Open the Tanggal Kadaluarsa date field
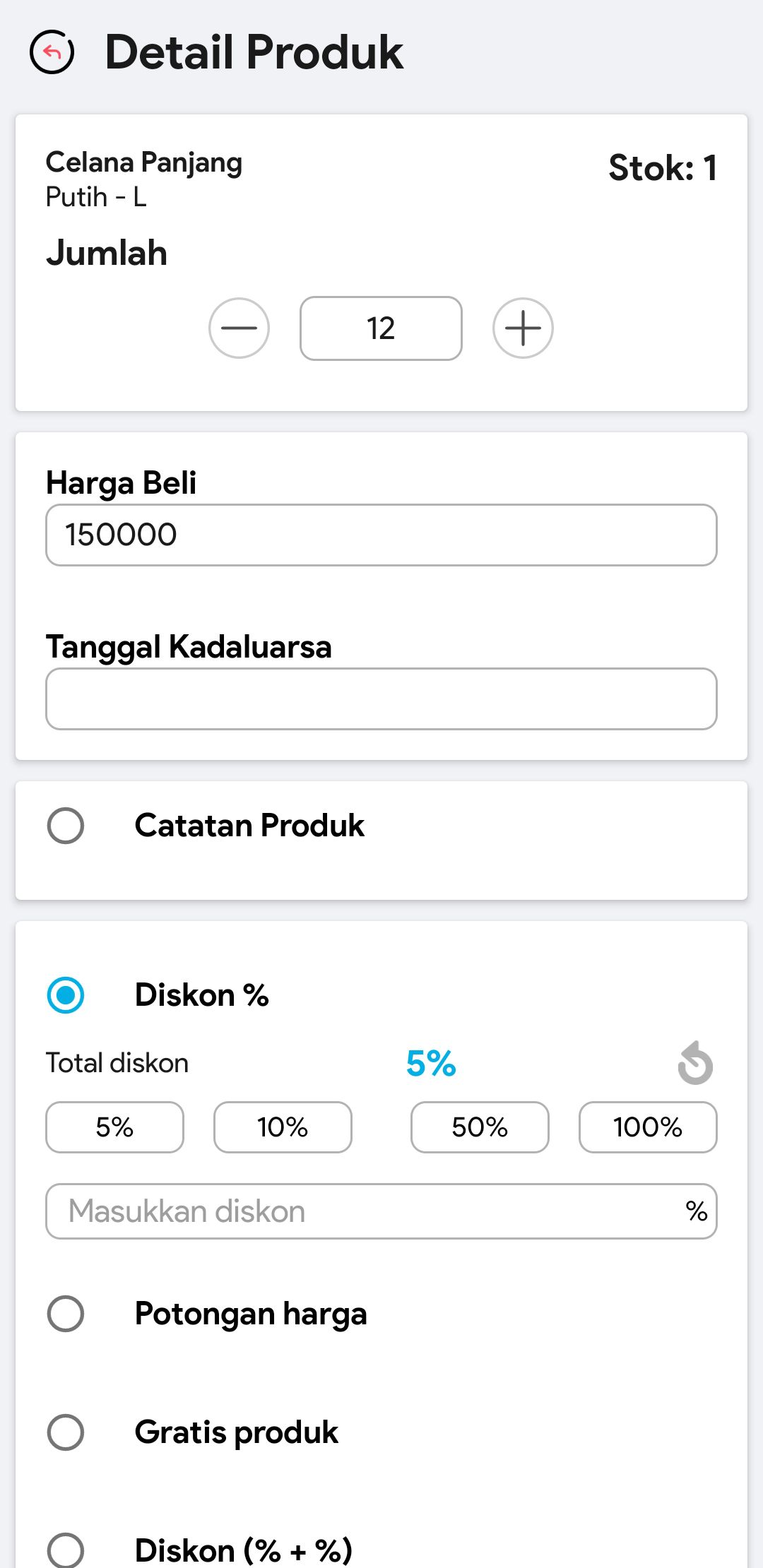The image size is (763, 1568). (381, 699)
